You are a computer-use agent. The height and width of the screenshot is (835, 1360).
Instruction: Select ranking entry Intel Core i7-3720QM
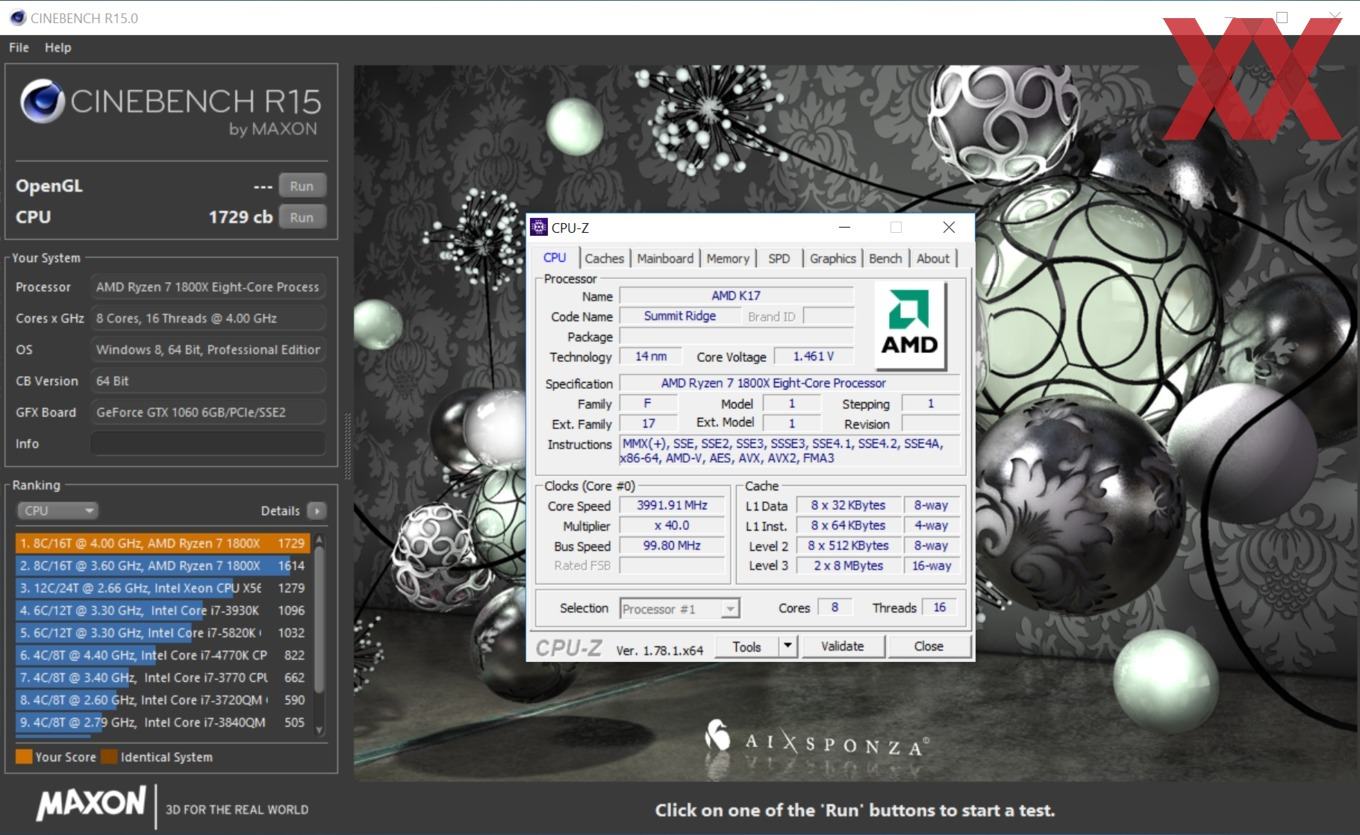[x=162, y=700]
